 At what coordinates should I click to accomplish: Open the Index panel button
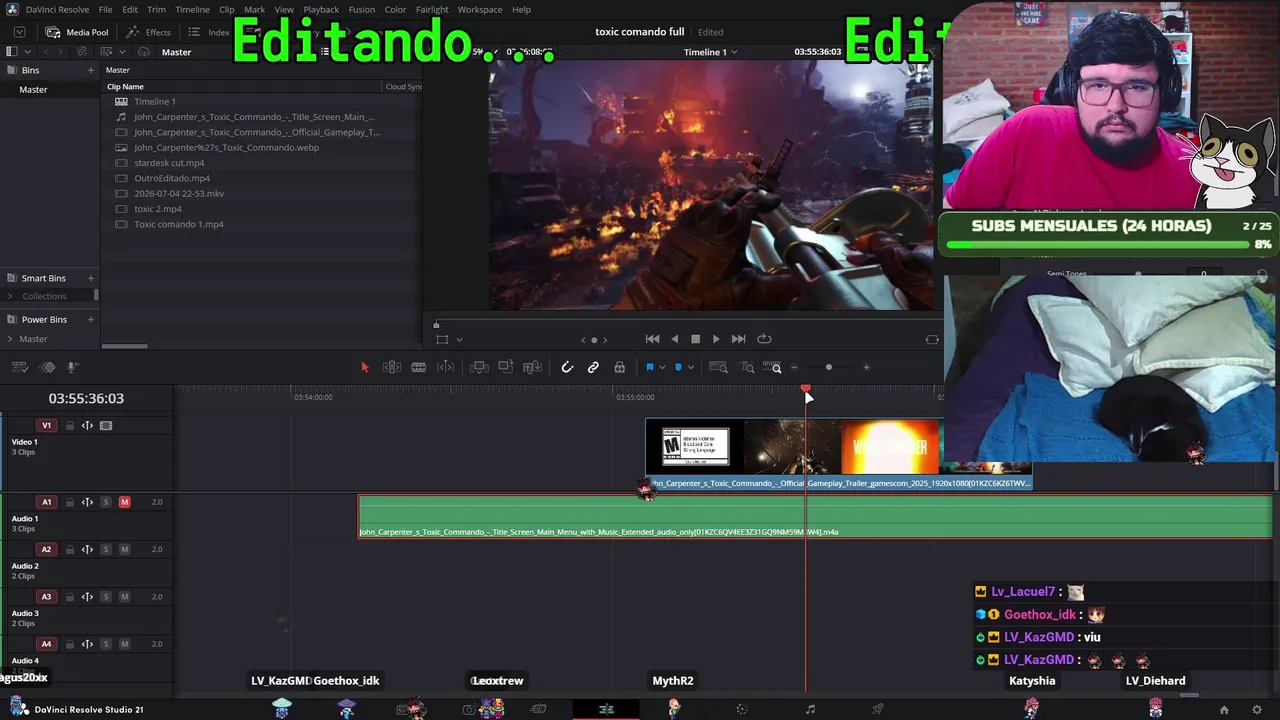(x=209, y=32)
